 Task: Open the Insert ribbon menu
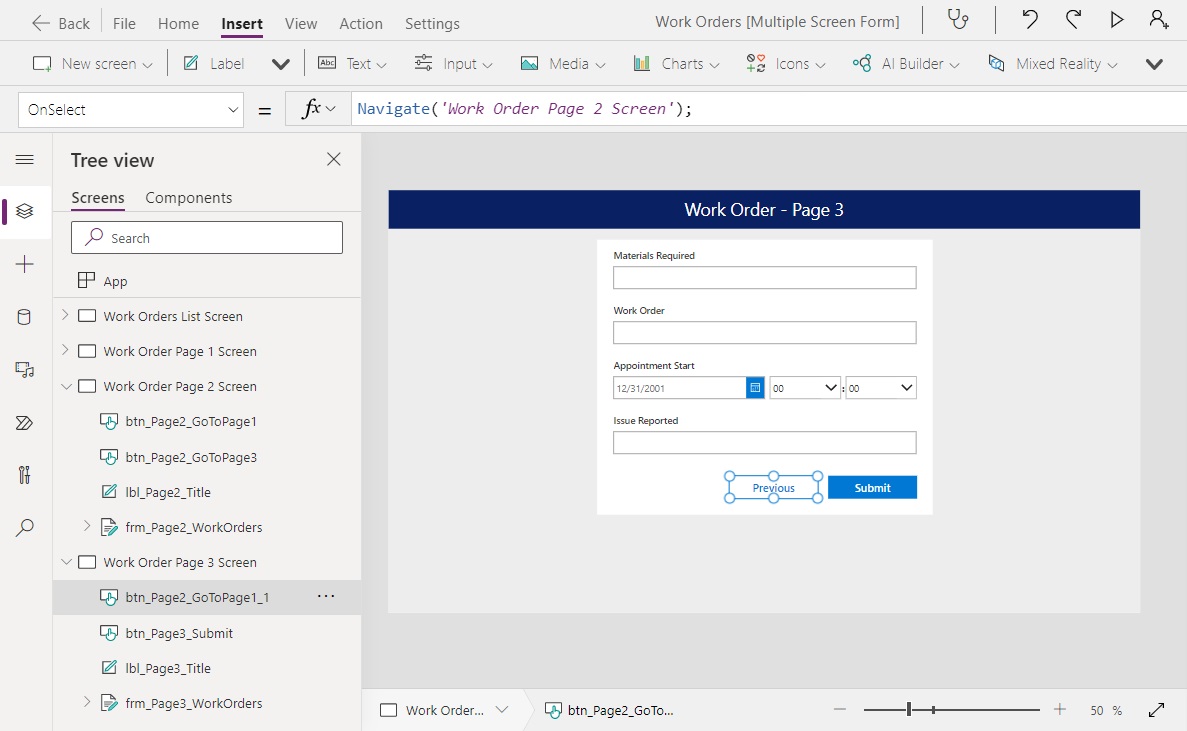pyautogui.click(x=241, y=22)
